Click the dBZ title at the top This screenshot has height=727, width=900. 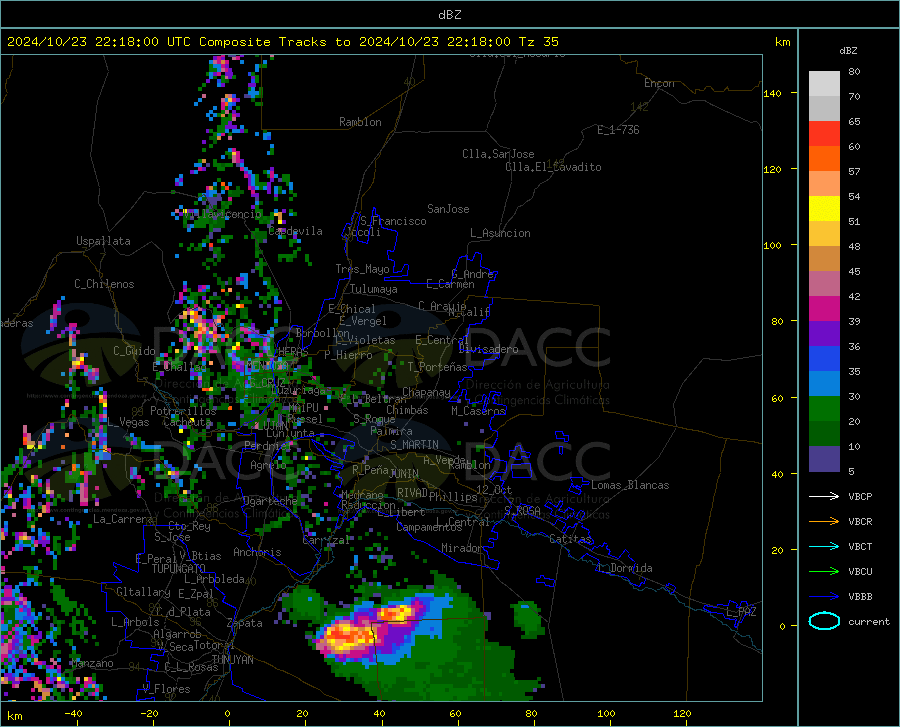coord(449,15)
